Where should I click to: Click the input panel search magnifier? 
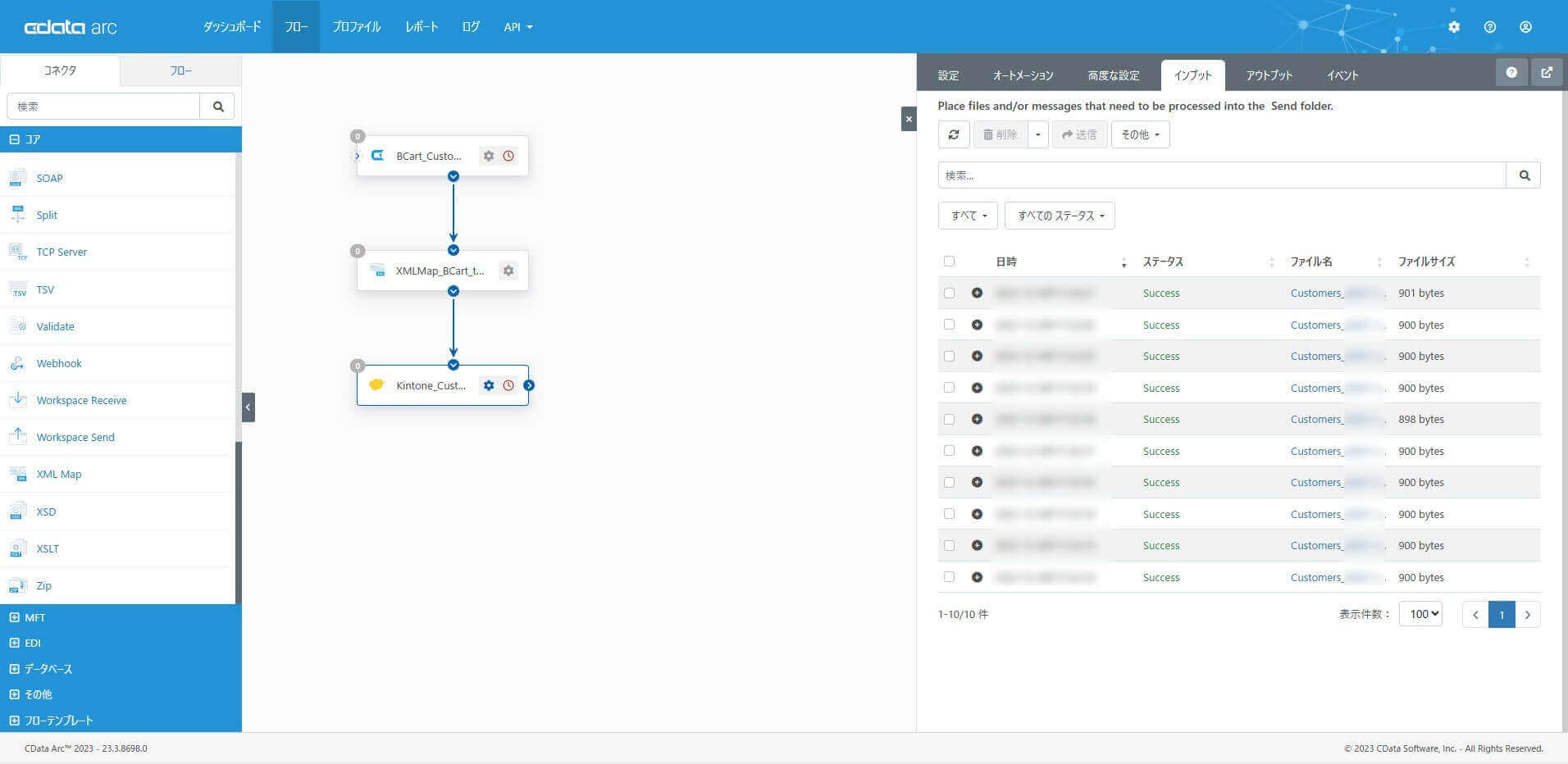(1524, 175)
